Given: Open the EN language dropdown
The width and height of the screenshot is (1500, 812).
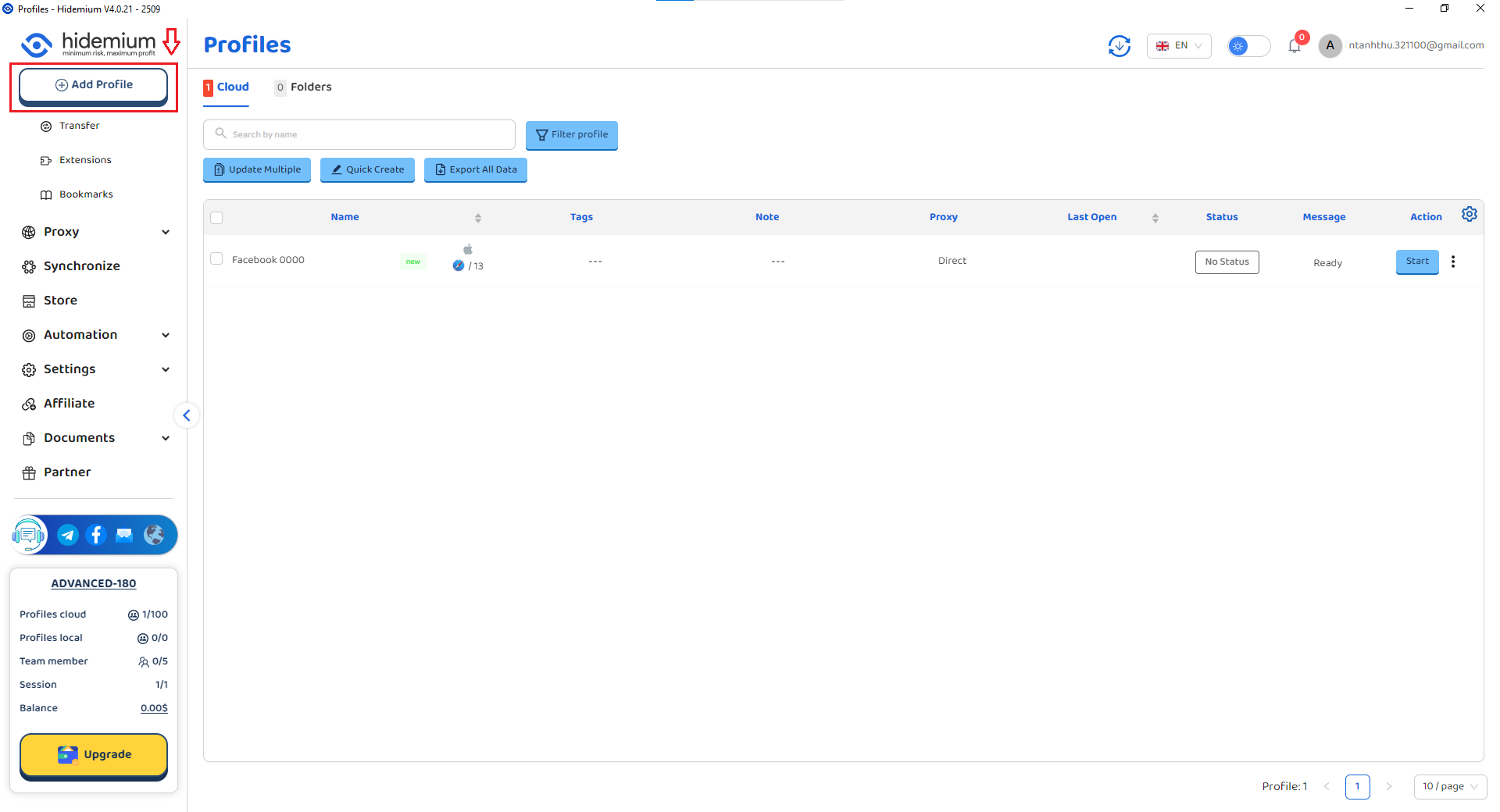Looking at the screenshot, I should [x=1179, y=46].
